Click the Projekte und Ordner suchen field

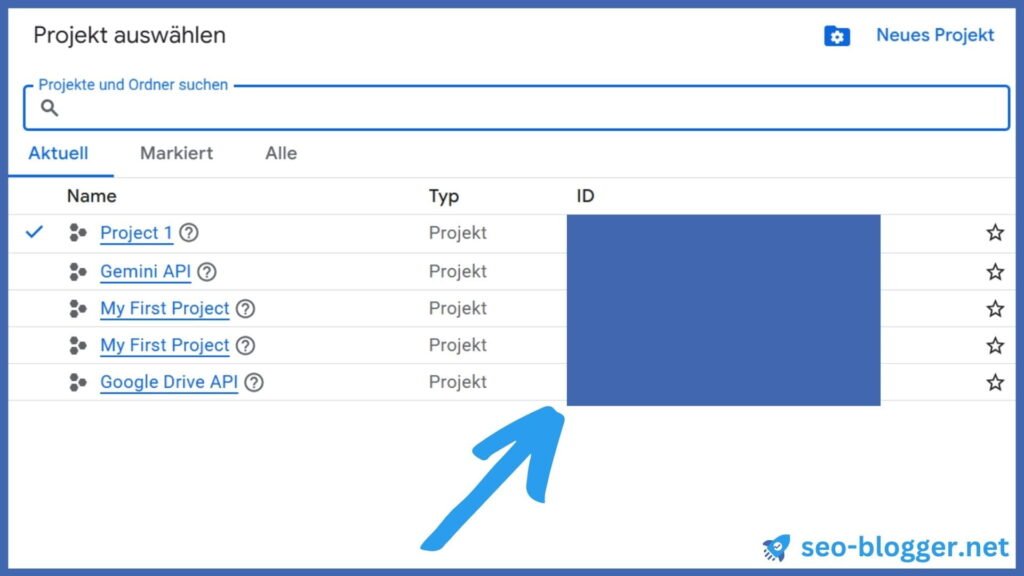coord(517,108)
